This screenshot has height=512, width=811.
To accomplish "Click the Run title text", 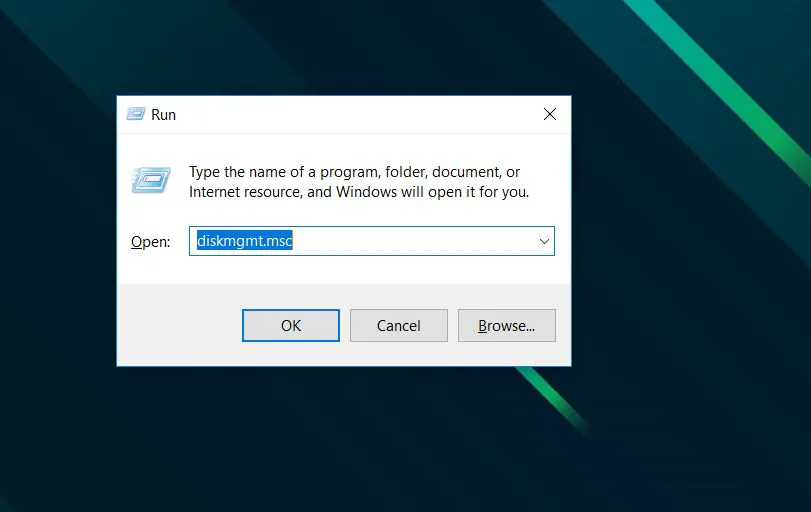I will 163,115.
